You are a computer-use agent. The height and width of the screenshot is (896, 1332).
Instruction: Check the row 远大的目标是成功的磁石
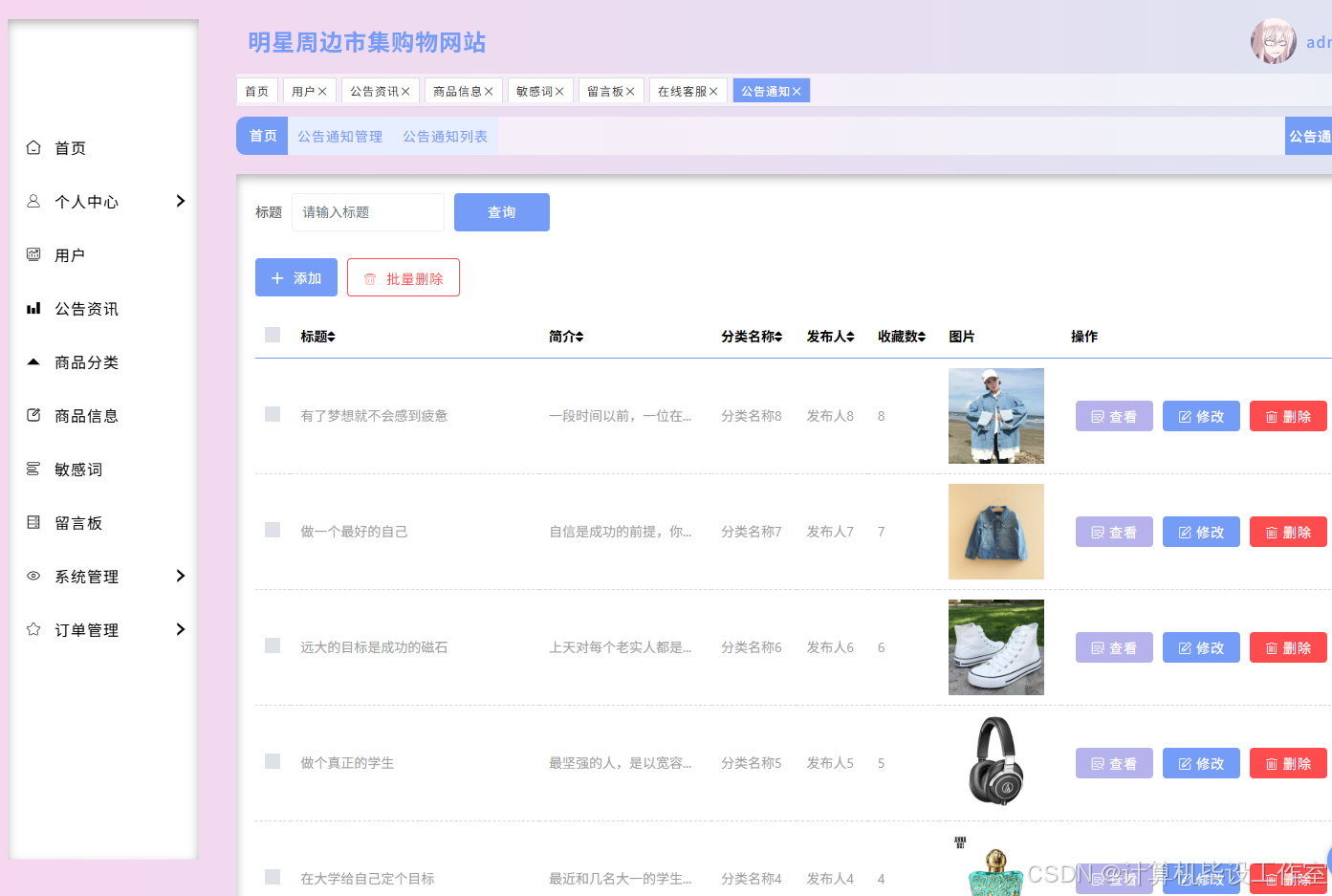click(273, 645)
